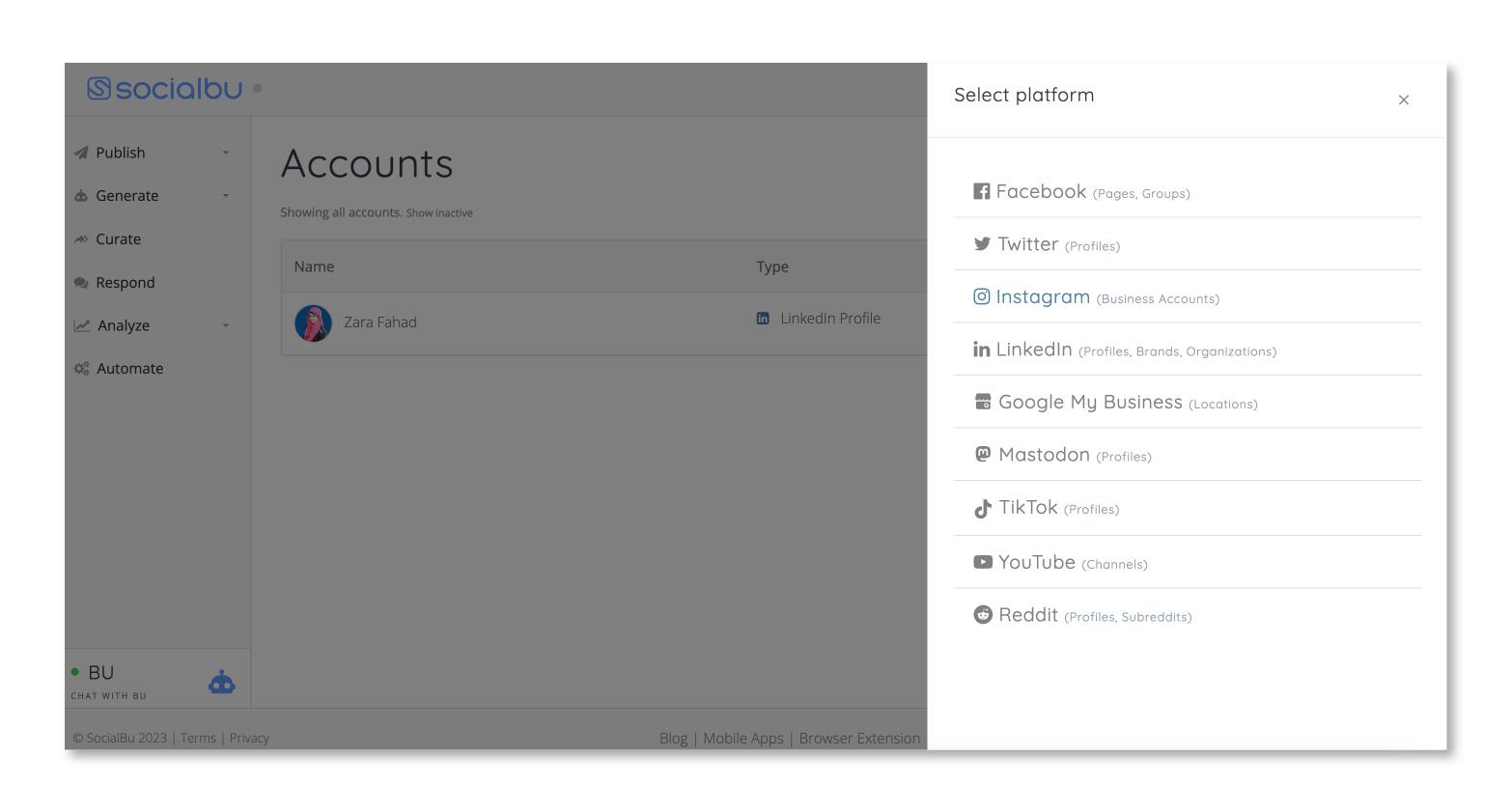The image size is (1511, 812).
Task: Click the Google My Business store icon
Action: 983,402
